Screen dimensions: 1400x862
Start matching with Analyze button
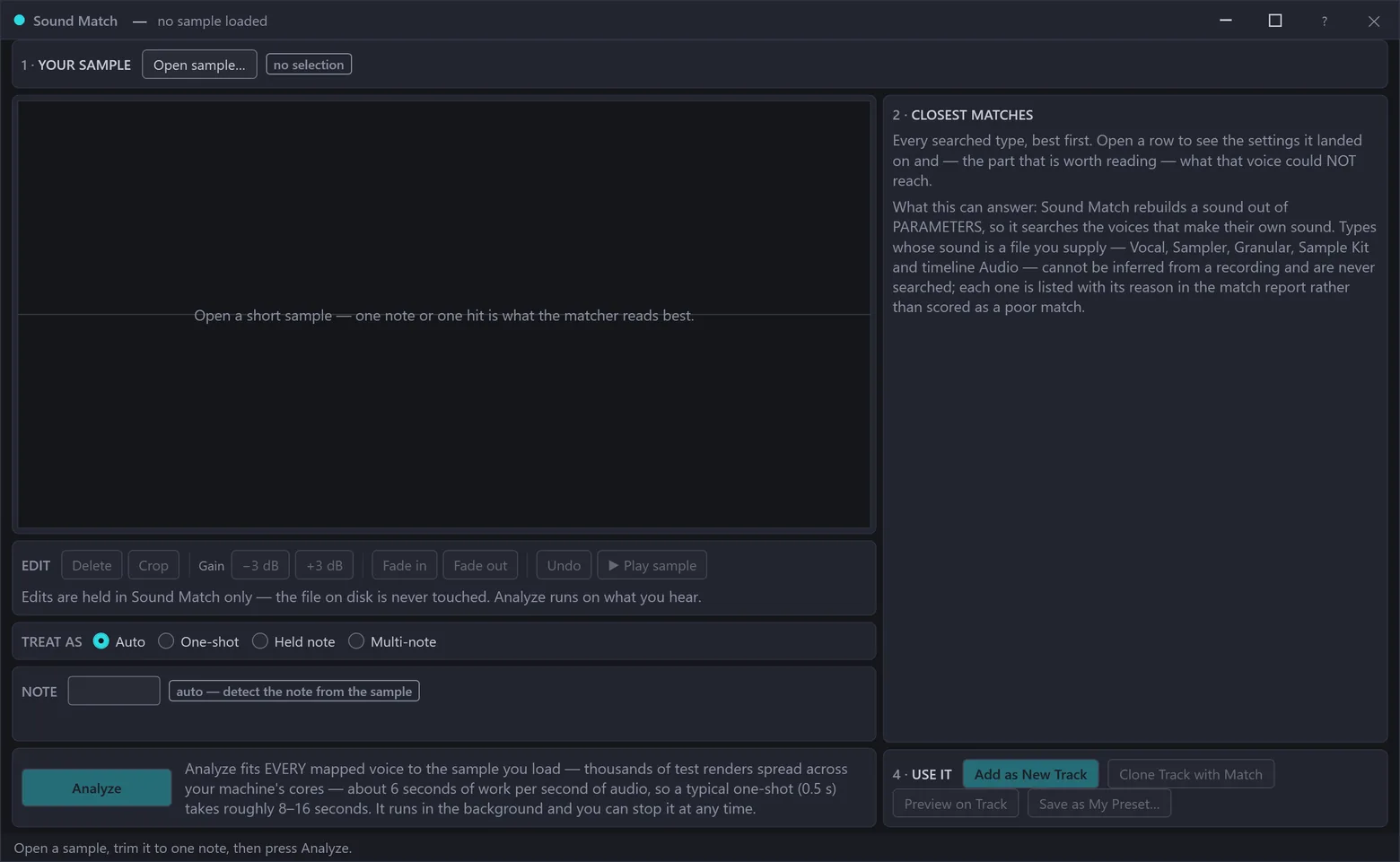(97, 788)
